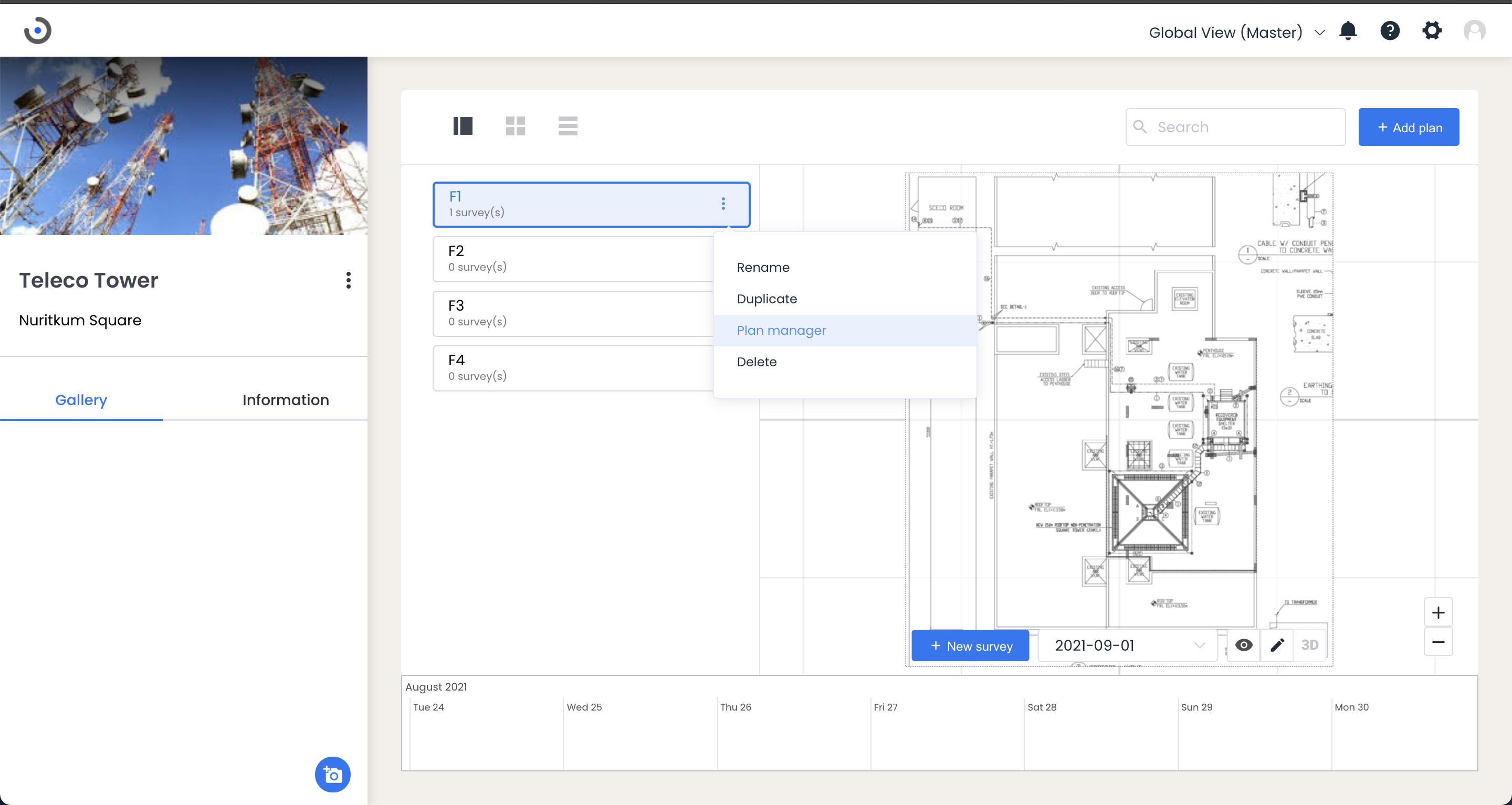
Task: Choose Duplicate from the context menu
Action: [x=845, y=299]
